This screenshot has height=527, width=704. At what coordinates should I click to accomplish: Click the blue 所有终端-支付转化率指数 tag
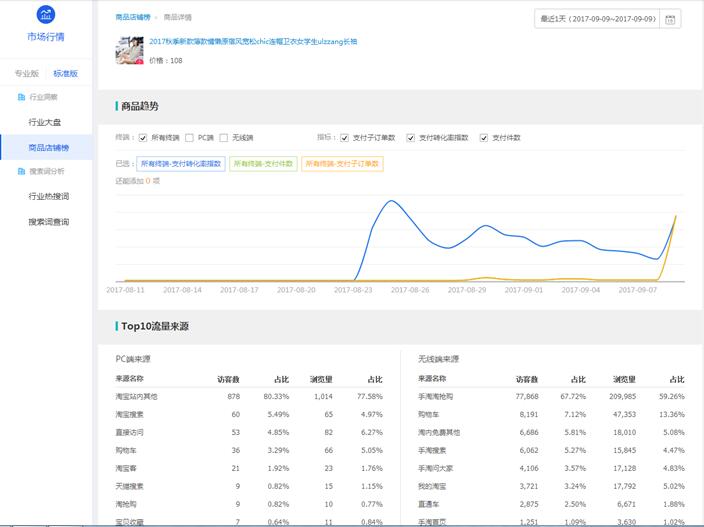pos(181,164)
